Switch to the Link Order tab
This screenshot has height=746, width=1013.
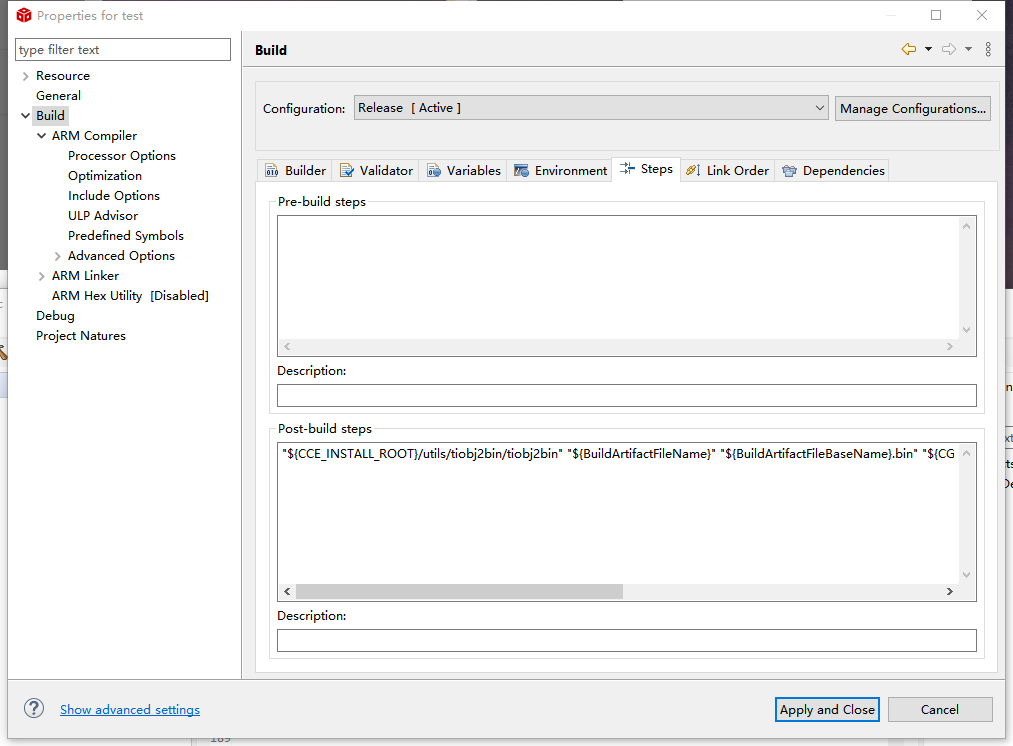click(727, 171)
